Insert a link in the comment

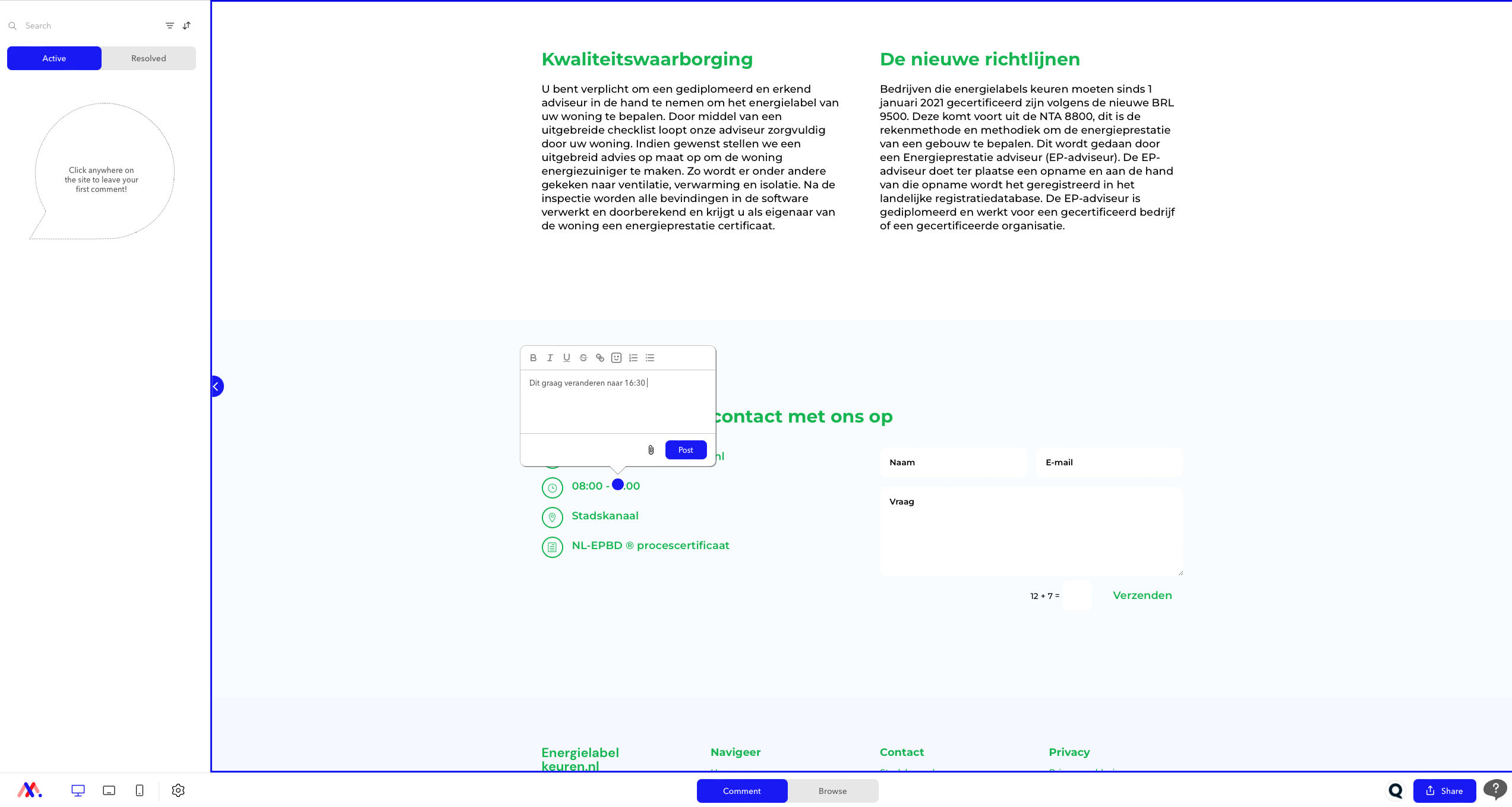click(x=599, y=358)
